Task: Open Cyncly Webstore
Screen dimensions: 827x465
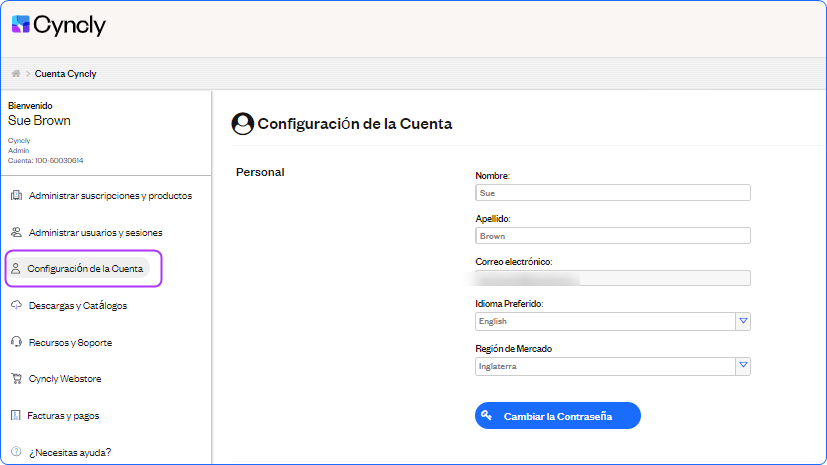Action: tap(65, 379)
